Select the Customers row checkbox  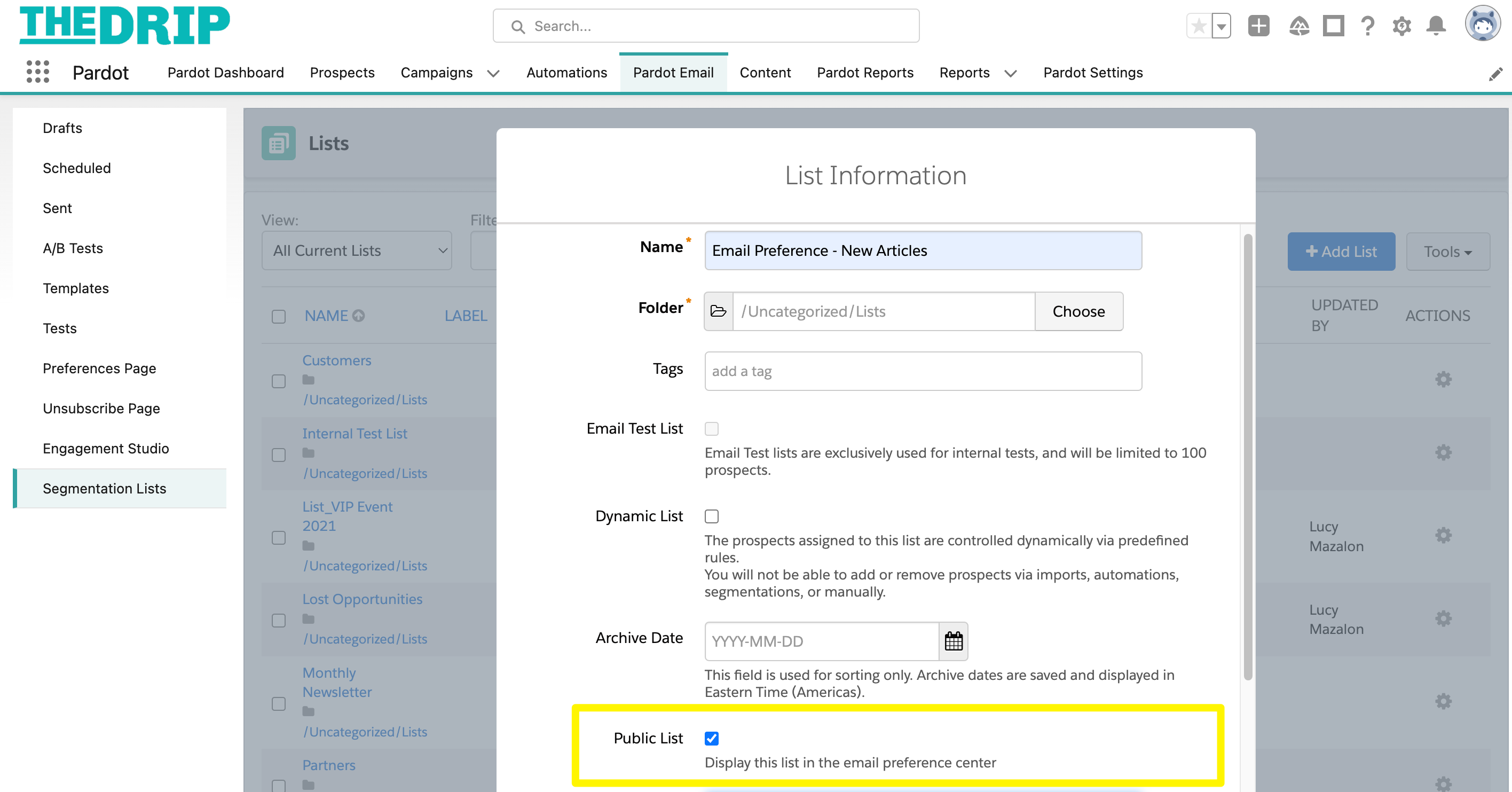coord(279,381)
